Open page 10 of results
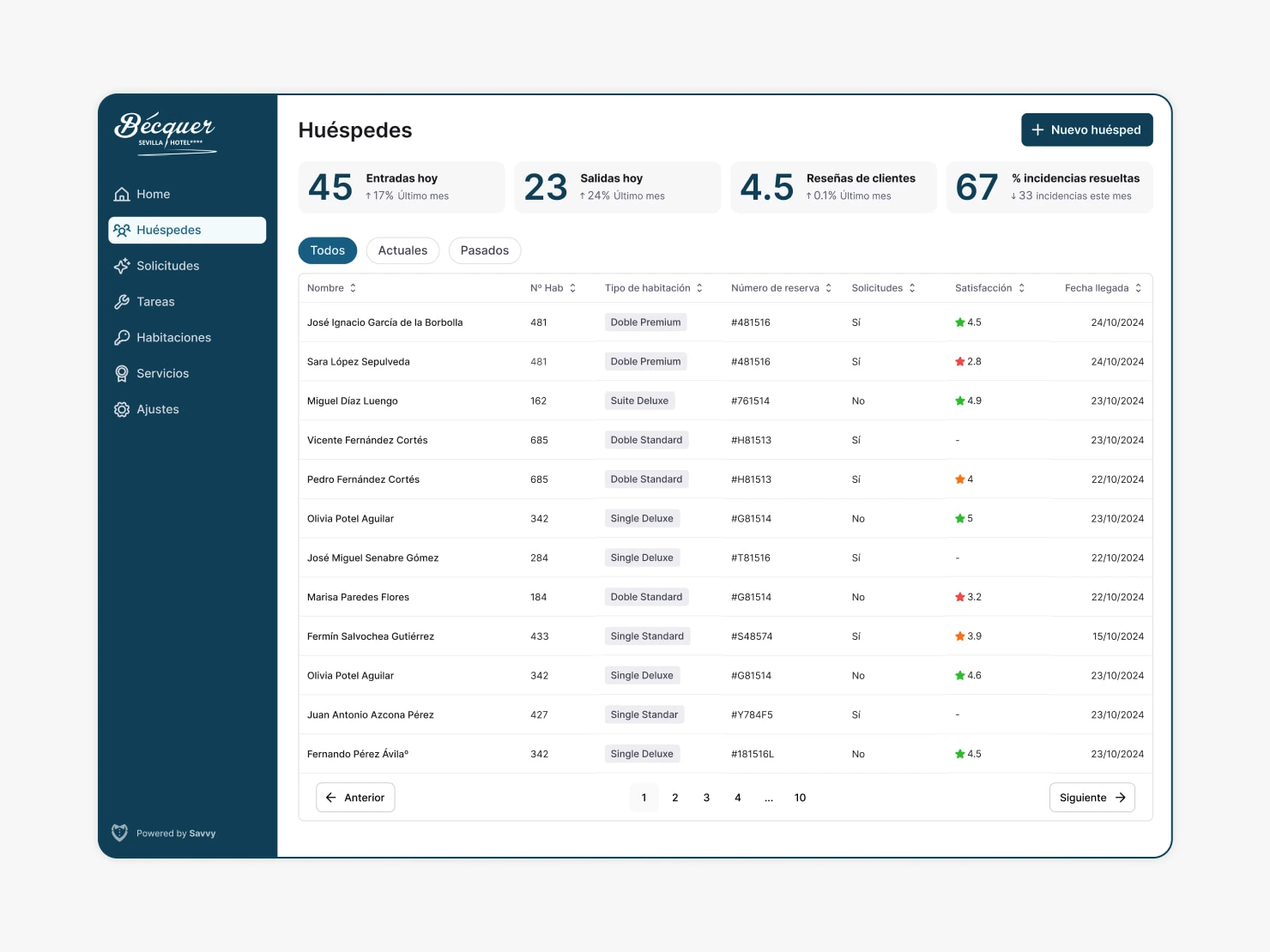Viewport: 1270px width, 952px height. click(x=799, y=797)
